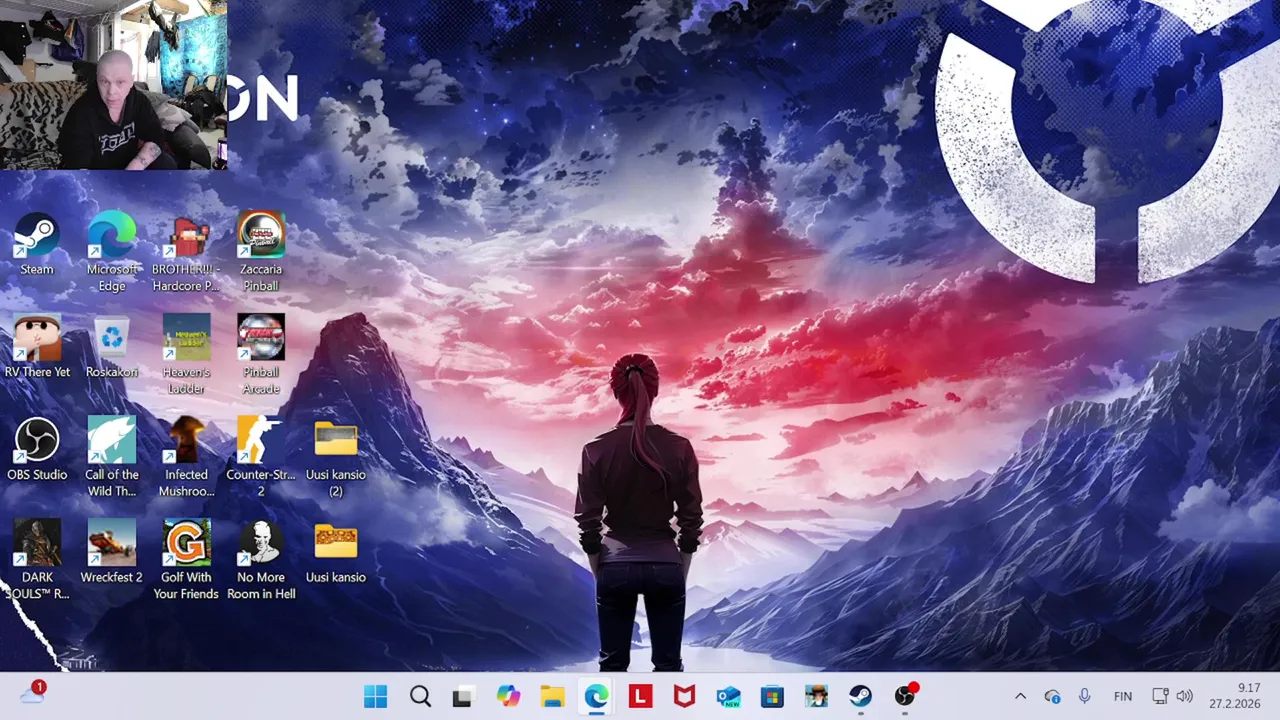Image resolution: width=1280 pixels, height=720 pixels.
Task: Change the FIN keyboard language
Action: 1123,696
